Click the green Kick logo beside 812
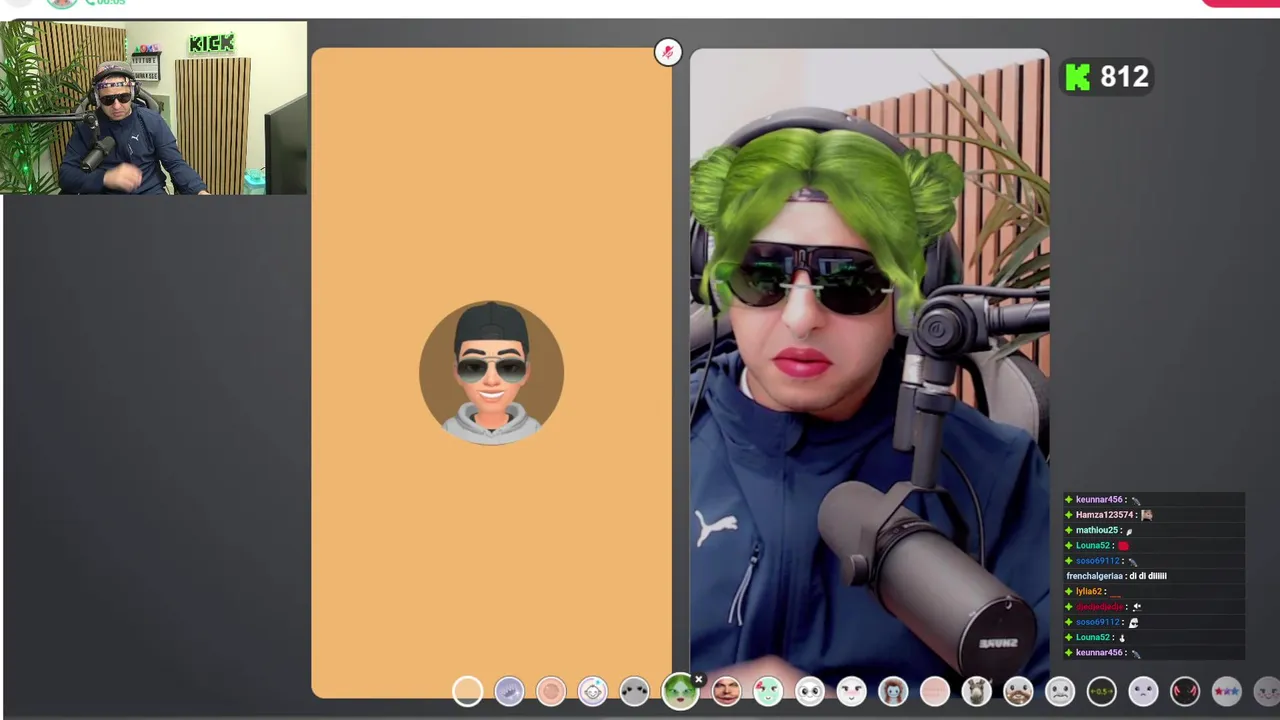Image resolution: width=1280 pixels, height=720 pixels. [1077, 77]
